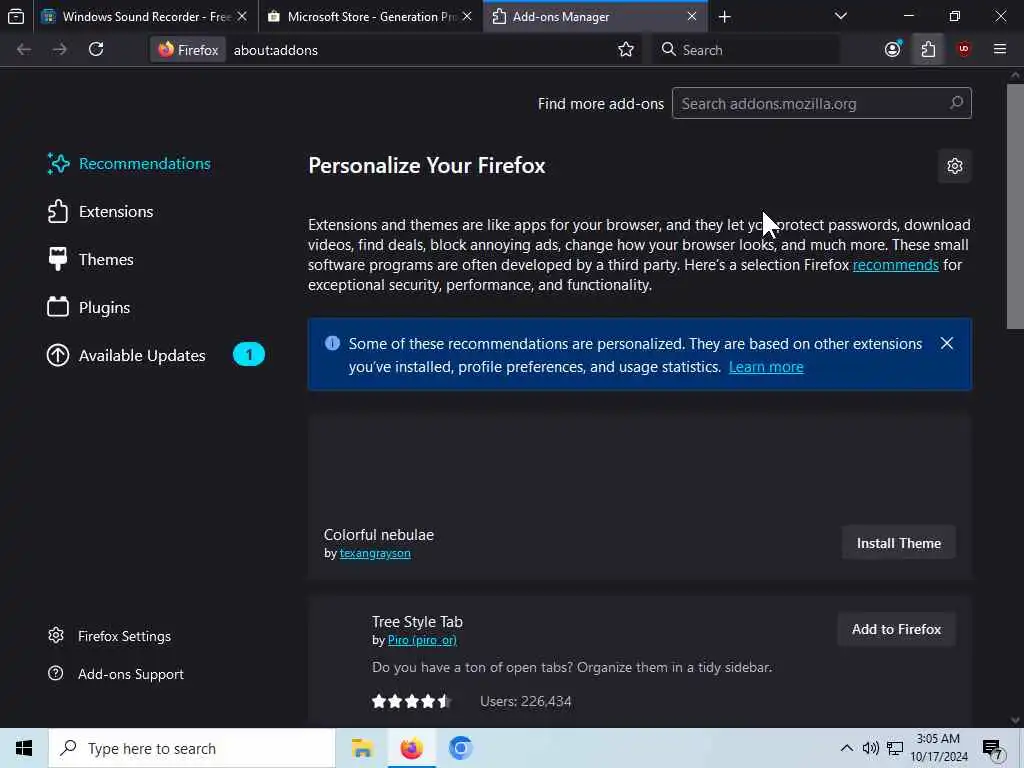Show hidden system tray icons
Viewport: 1024px width, 768px height.
[846, 748]
